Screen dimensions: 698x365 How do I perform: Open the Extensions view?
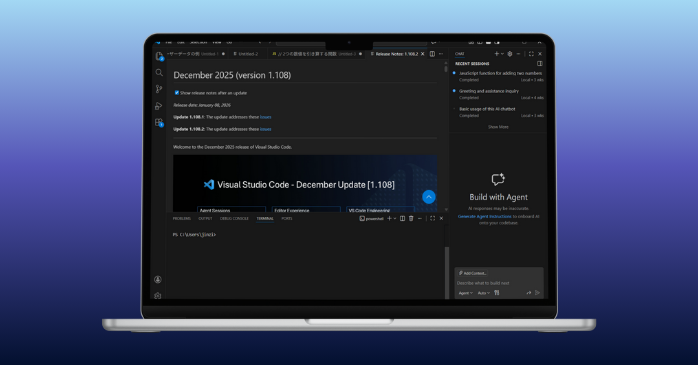coord(159,122)
